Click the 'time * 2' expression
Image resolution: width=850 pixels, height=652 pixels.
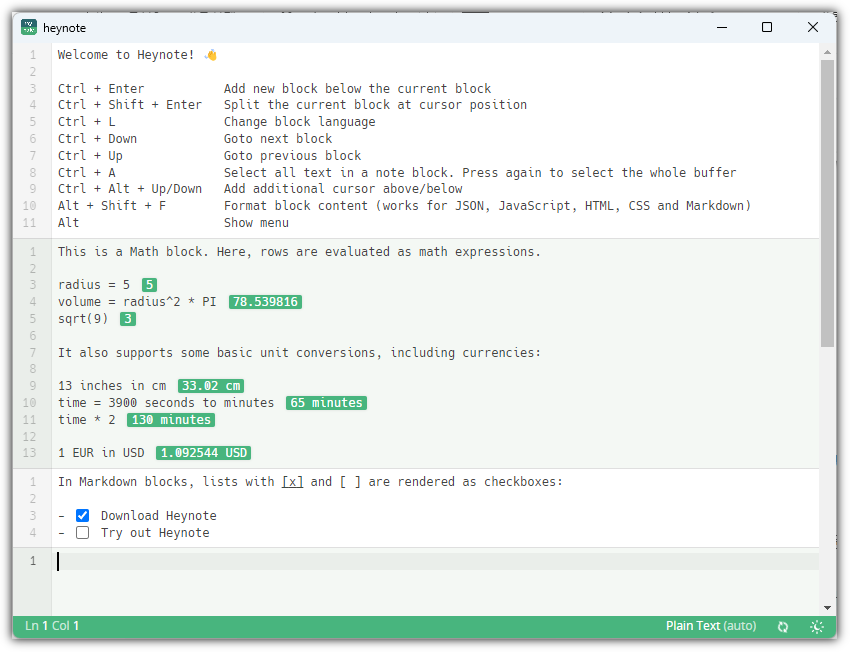[x=86, y=420]
